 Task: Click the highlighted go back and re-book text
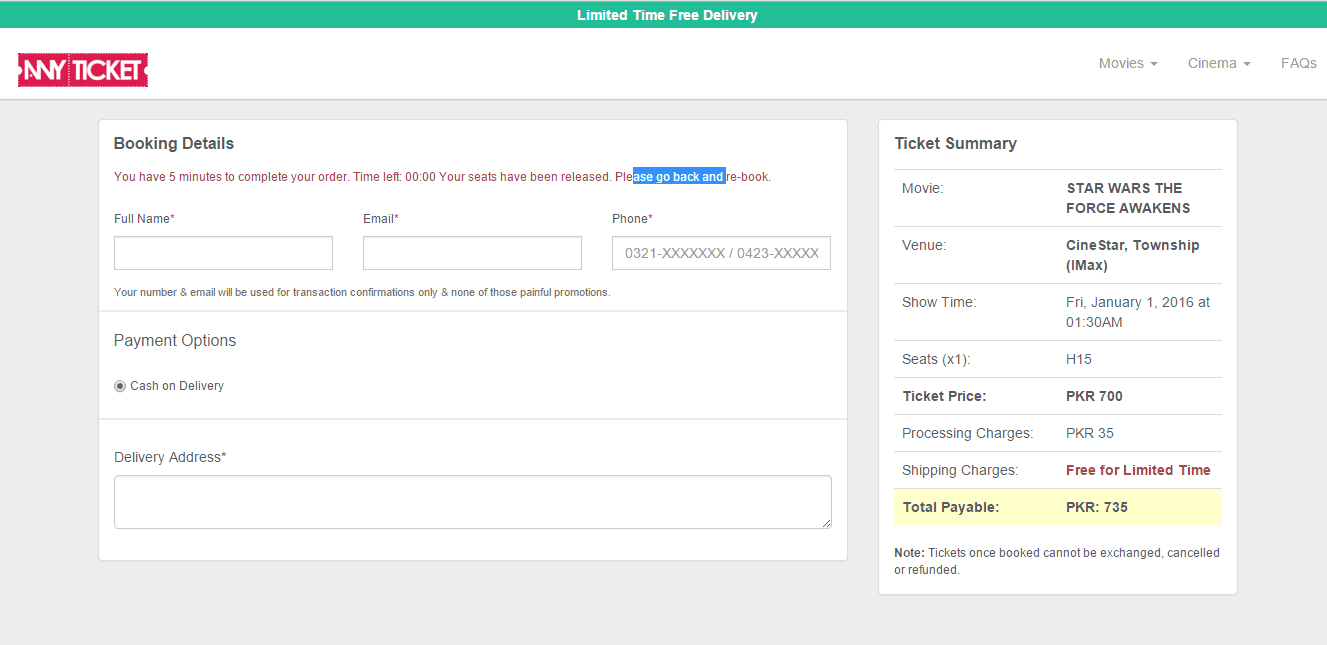[x=678, y=176]
